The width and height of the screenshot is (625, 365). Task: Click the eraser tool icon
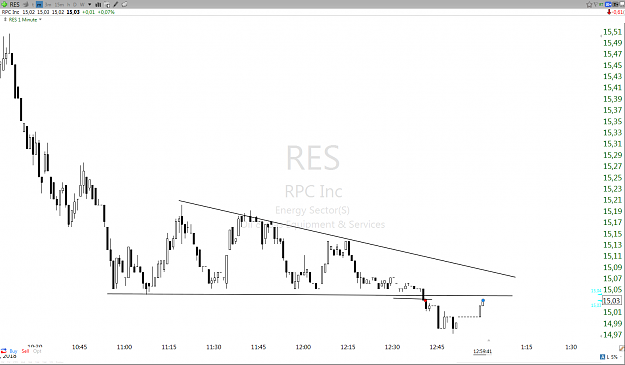124,4
